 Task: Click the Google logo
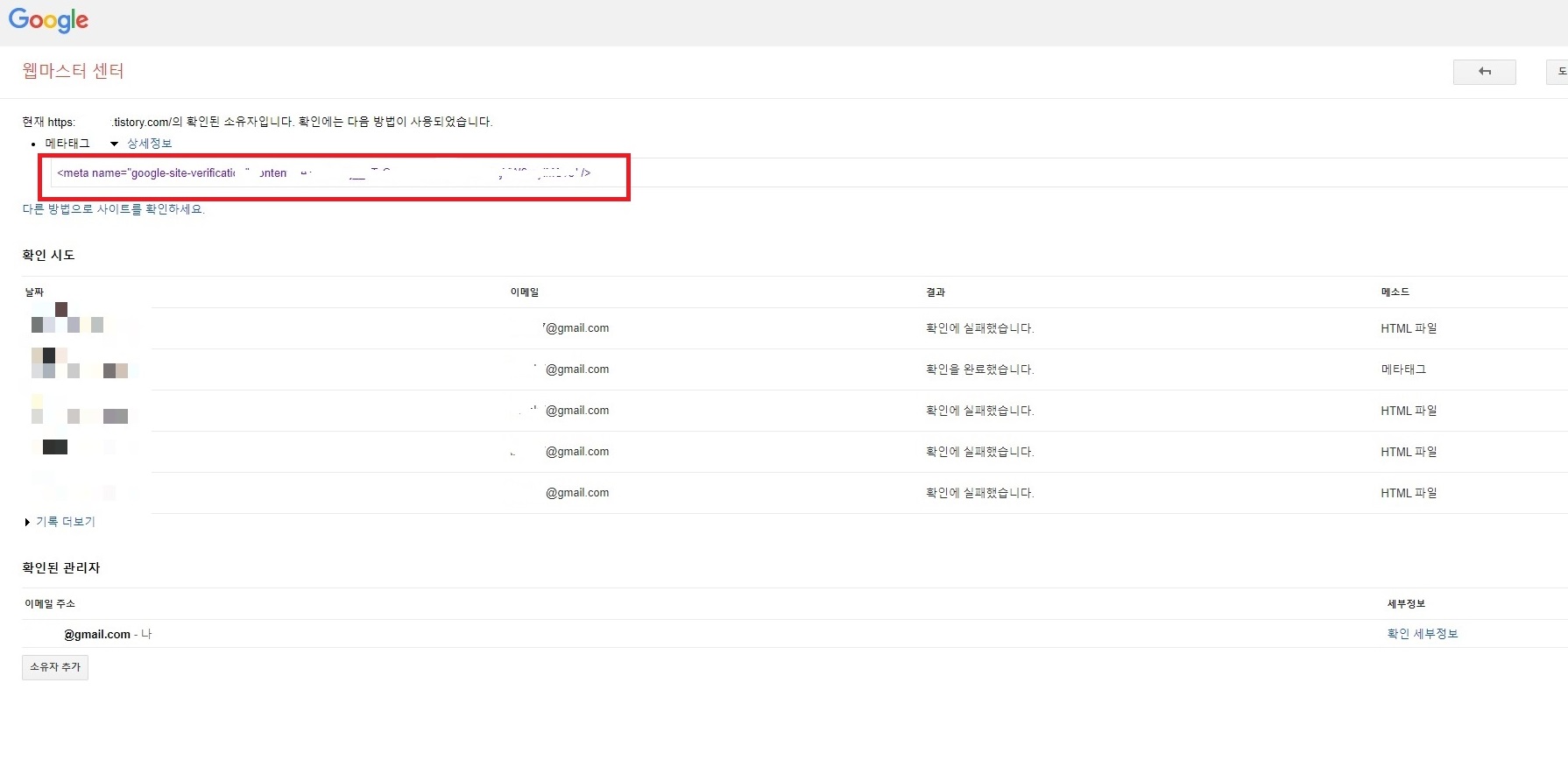click(48, 20)
